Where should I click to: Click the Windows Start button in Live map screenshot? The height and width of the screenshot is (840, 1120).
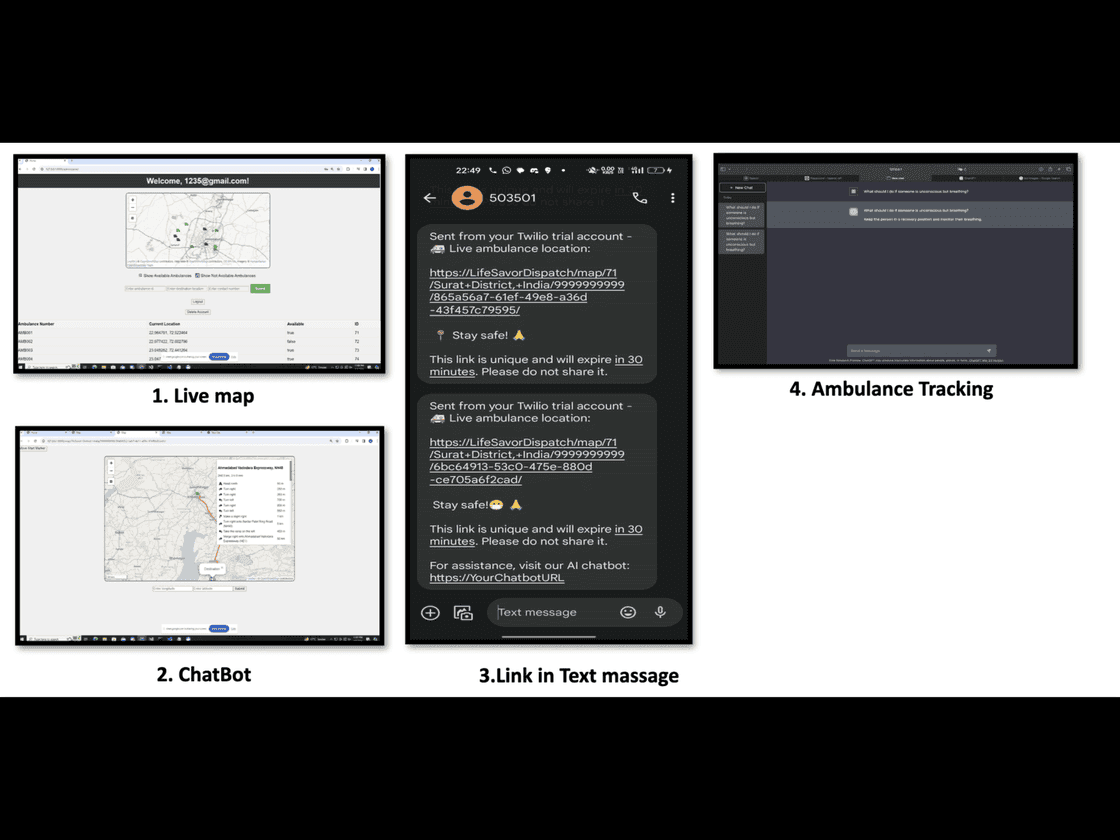[x=22, y=367]
